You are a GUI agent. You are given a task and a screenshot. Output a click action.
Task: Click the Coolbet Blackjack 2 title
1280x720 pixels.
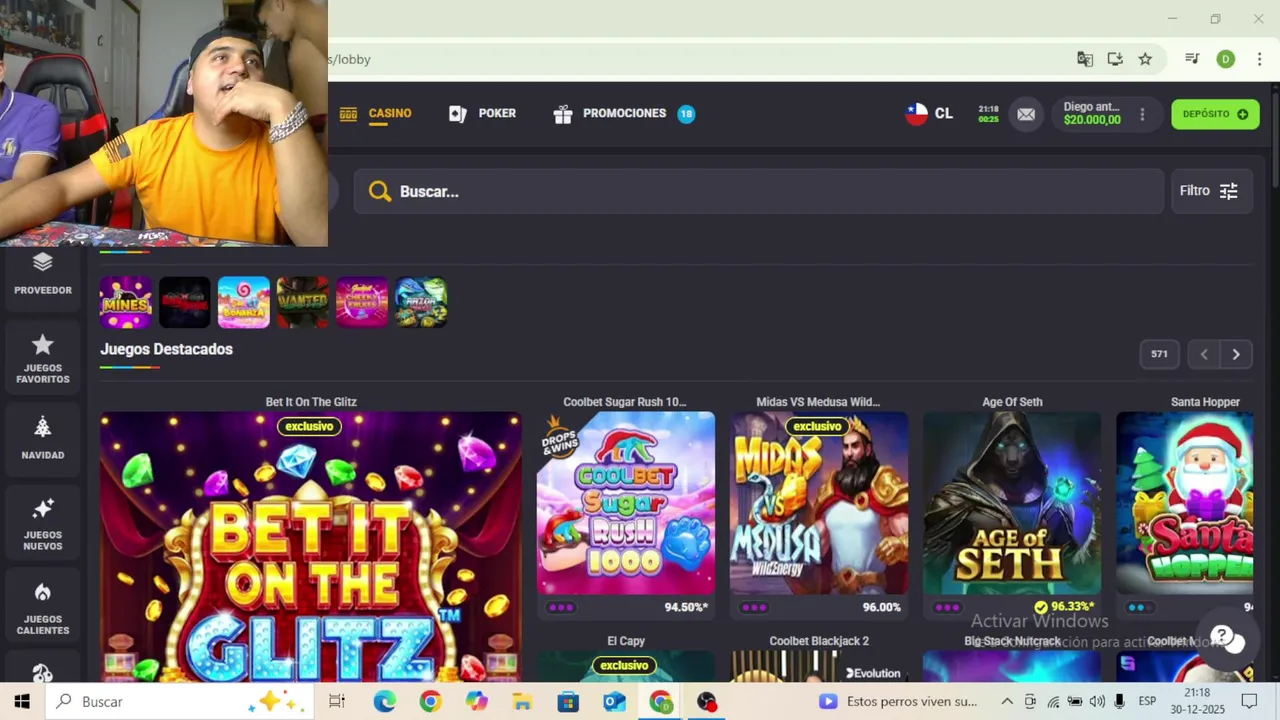coord(819,641)
